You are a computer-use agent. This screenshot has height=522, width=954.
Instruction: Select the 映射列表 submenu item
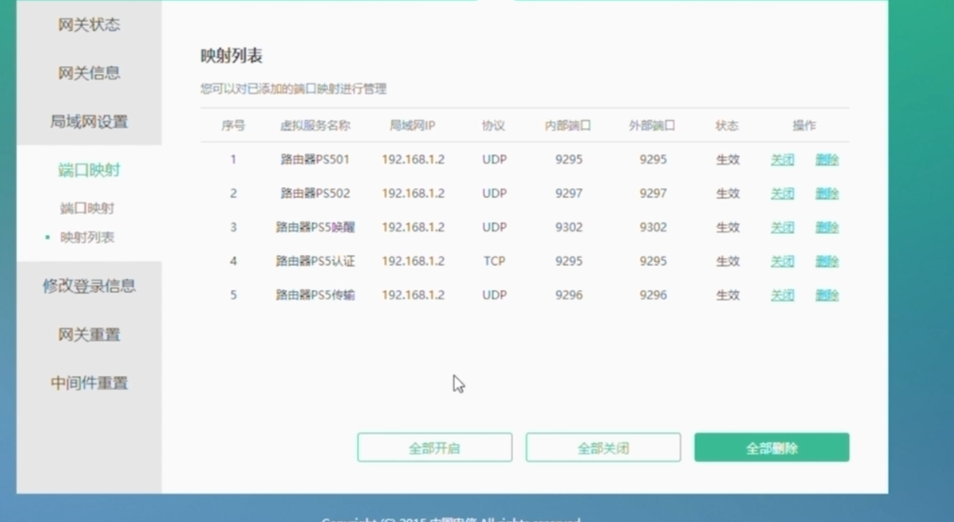click(x=87, y=238)
